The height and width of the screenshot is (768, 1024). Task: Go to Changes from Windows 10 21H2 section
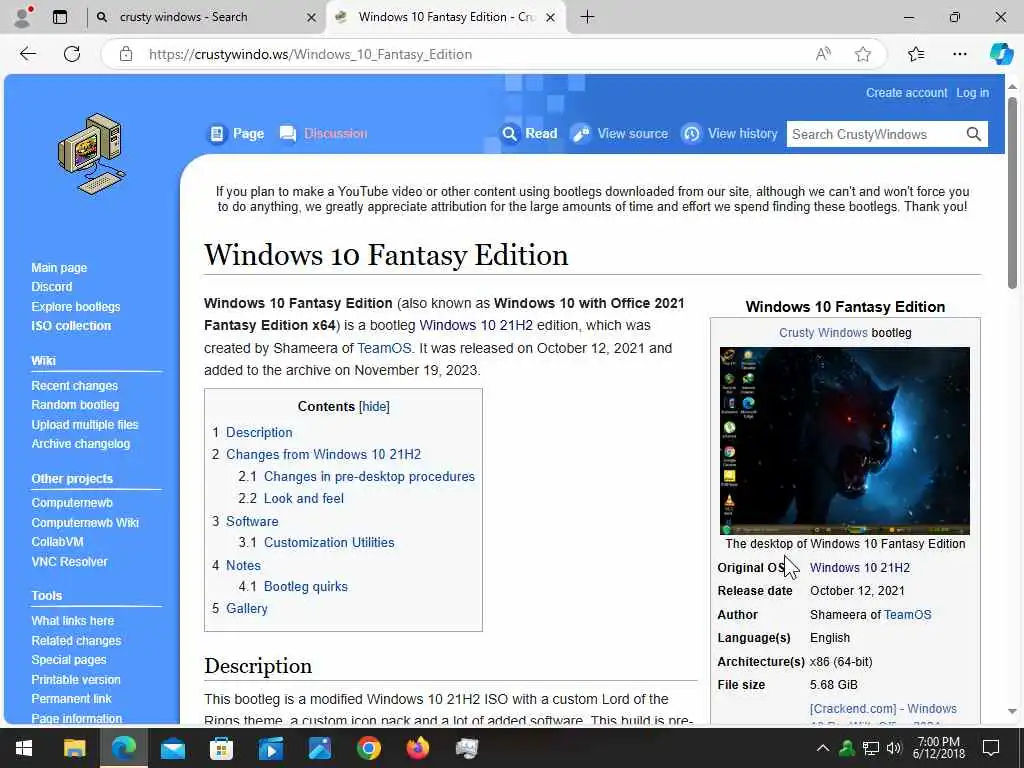323,455
